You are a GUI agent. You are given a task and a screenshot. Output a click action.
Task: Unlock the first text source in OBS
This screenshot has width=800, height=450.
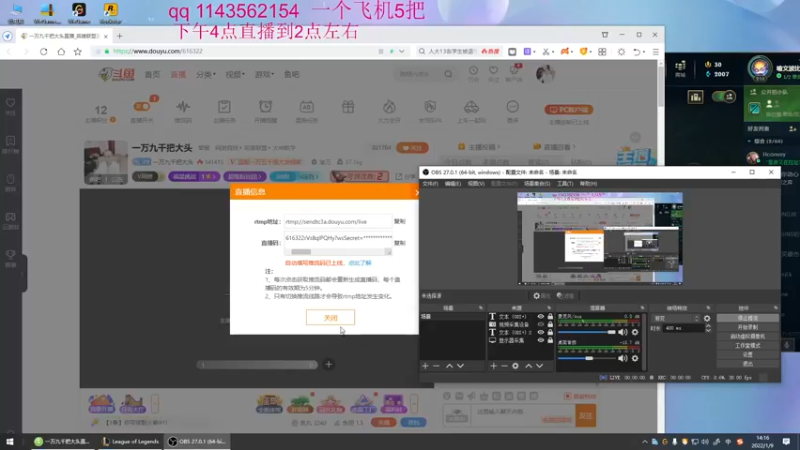point(550,316)
